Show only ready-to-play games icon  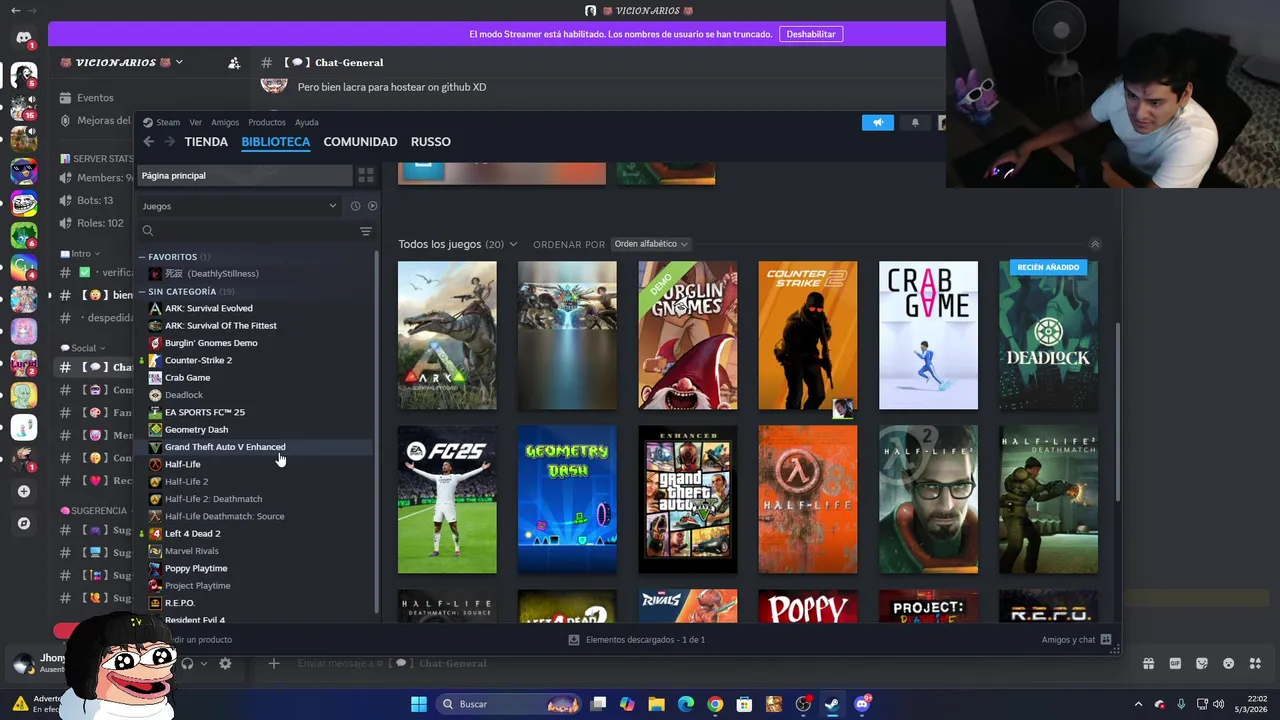[x=372, y=206]
